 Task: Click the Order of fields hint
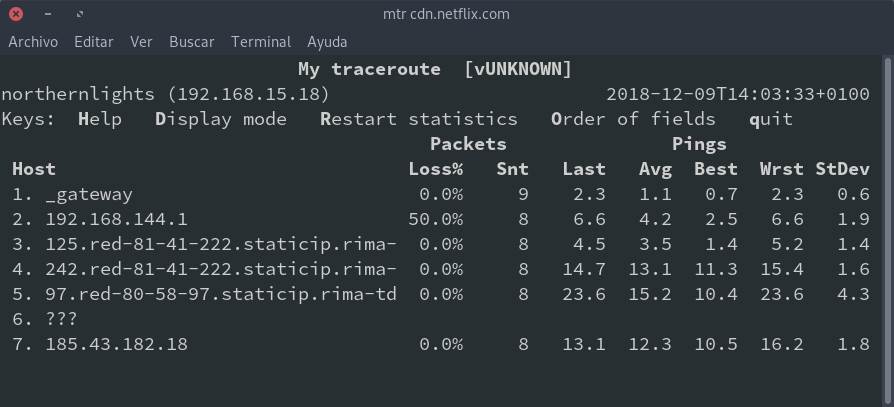coord(632,119)
